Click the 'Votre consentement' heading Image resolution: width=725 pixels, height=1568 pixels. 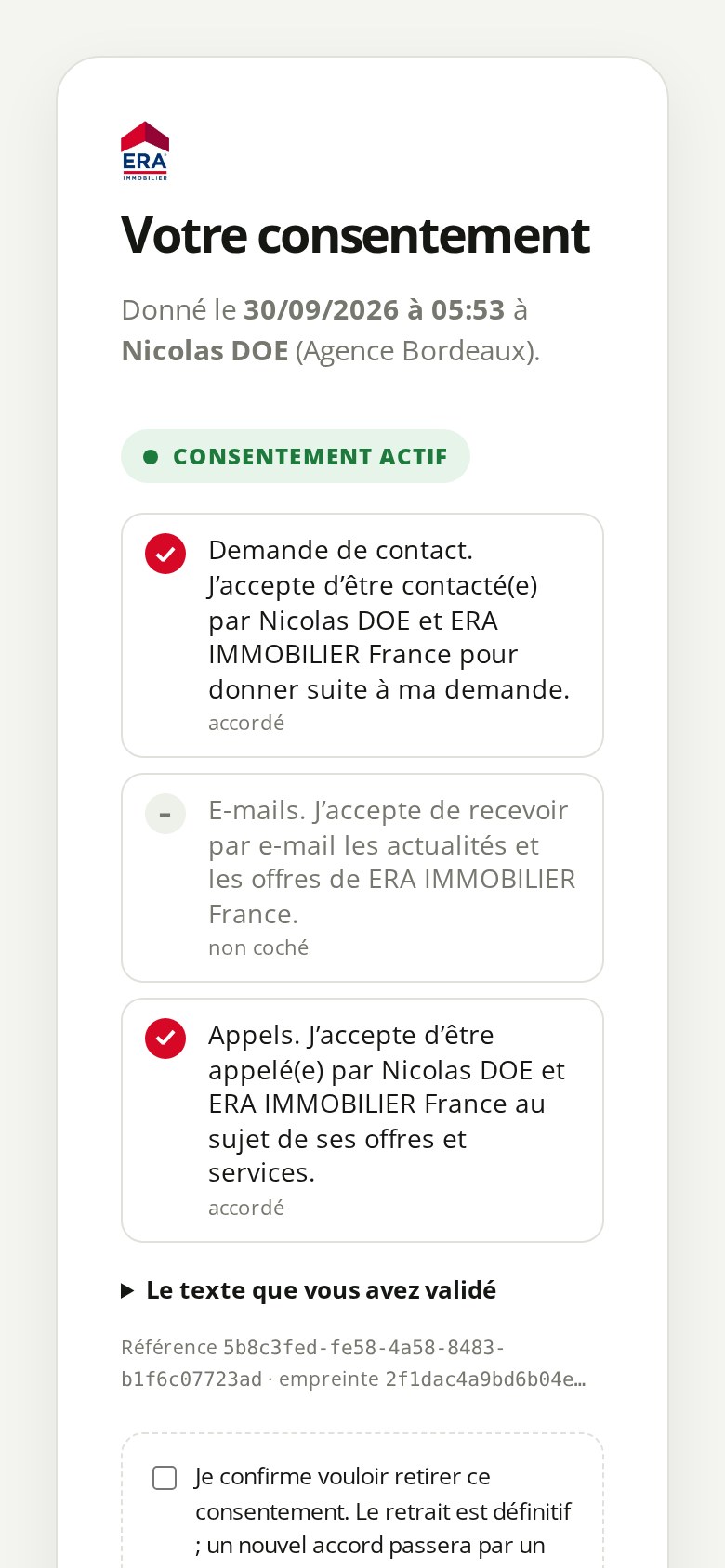coord(356,235)
